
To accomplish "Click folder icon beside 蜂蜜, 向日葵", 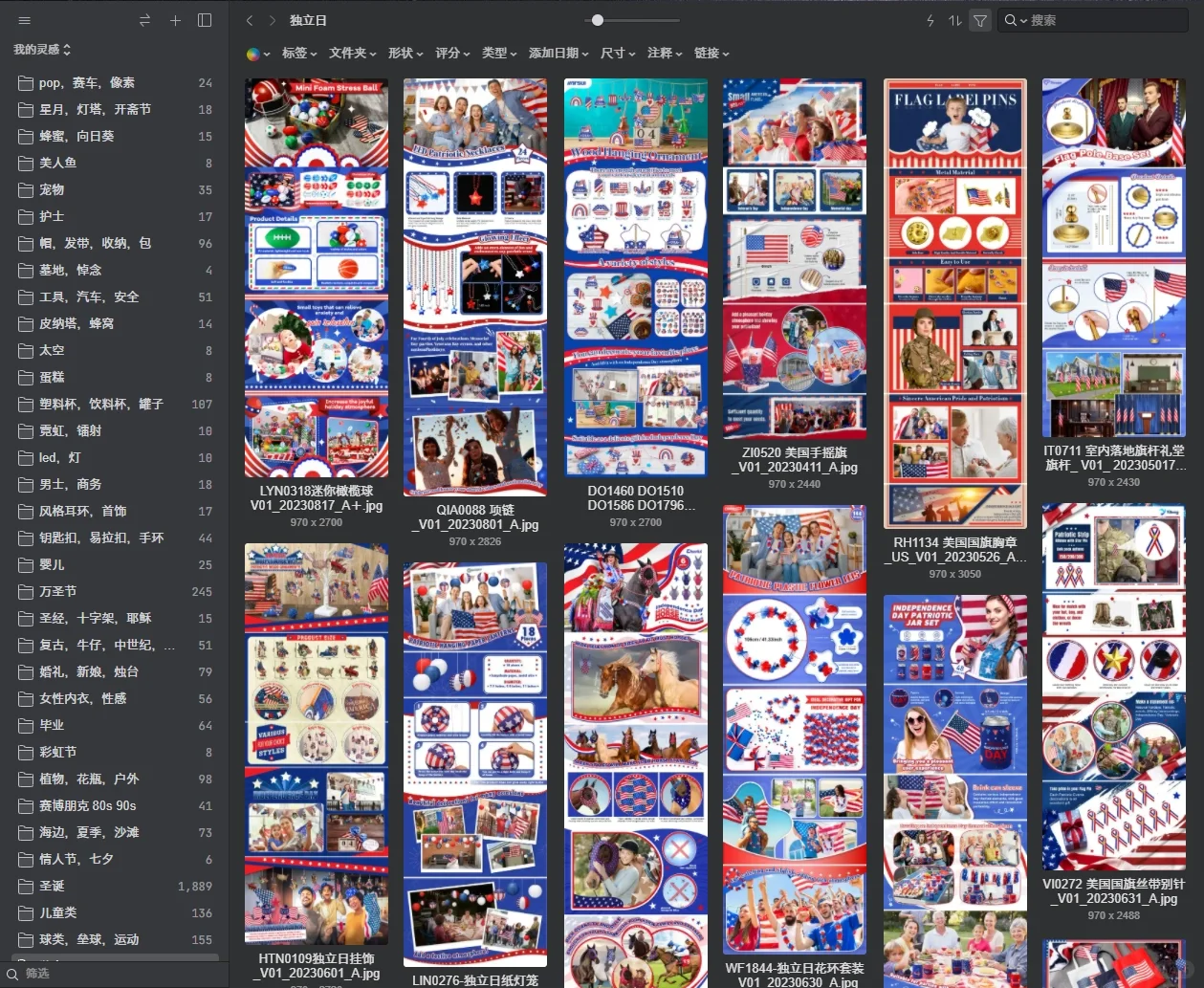I will pos(26,137).
